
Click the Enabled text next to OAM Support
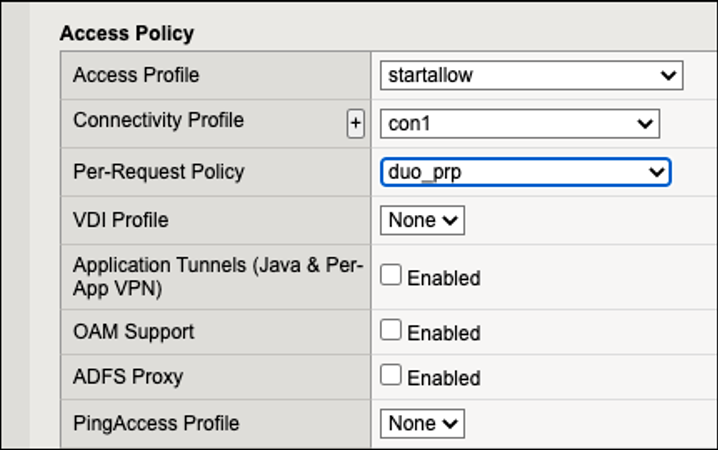(x=443, y=332)
